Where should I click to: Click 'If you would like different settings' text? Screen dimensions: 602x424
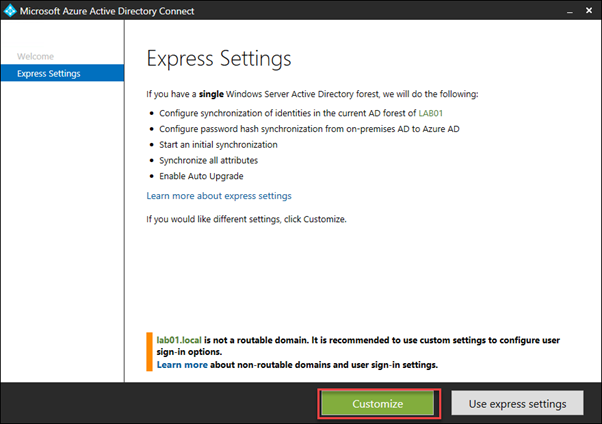tap(246, 219)
